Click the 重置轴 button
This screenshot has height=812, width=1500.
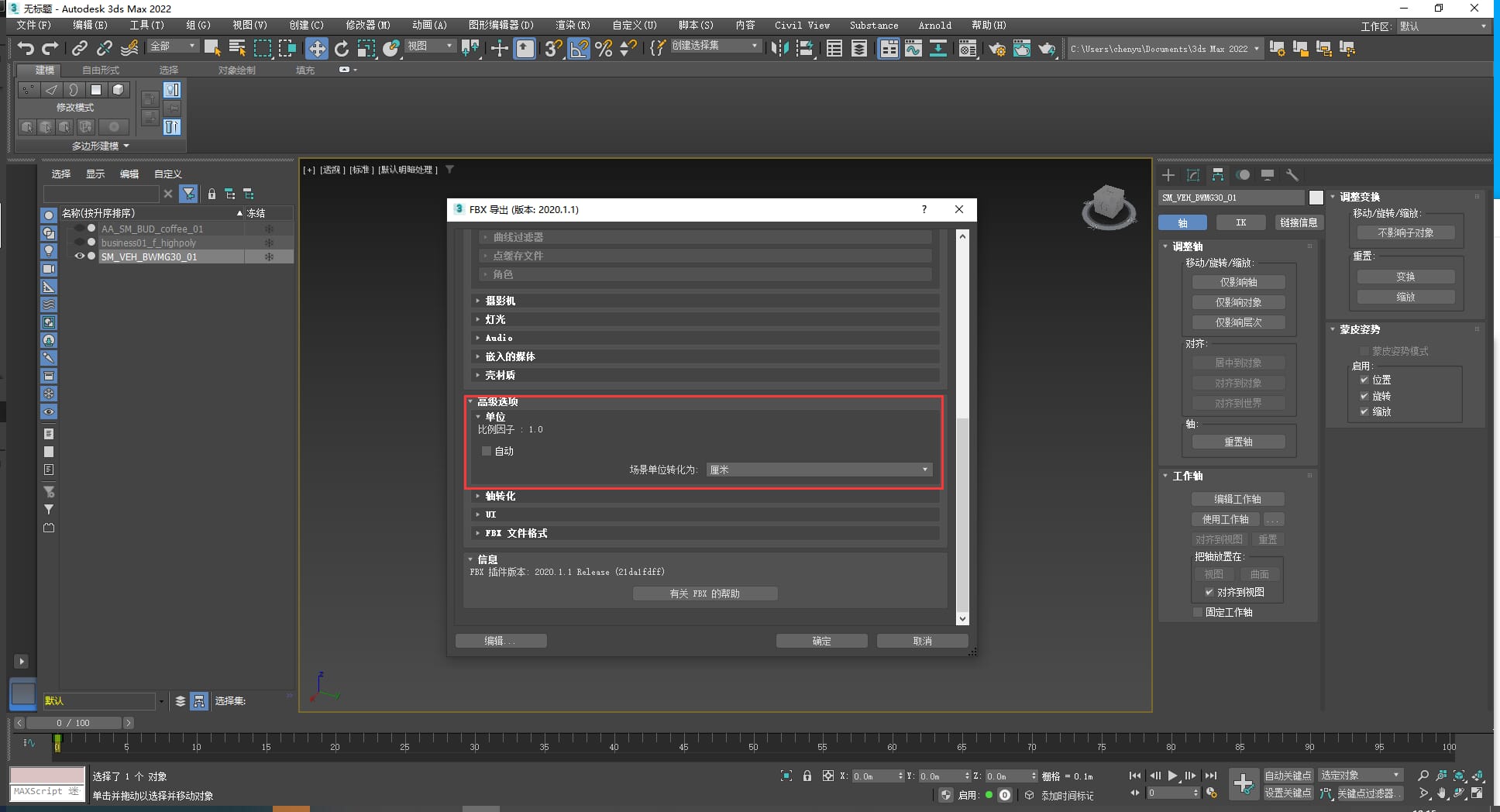1238,442
